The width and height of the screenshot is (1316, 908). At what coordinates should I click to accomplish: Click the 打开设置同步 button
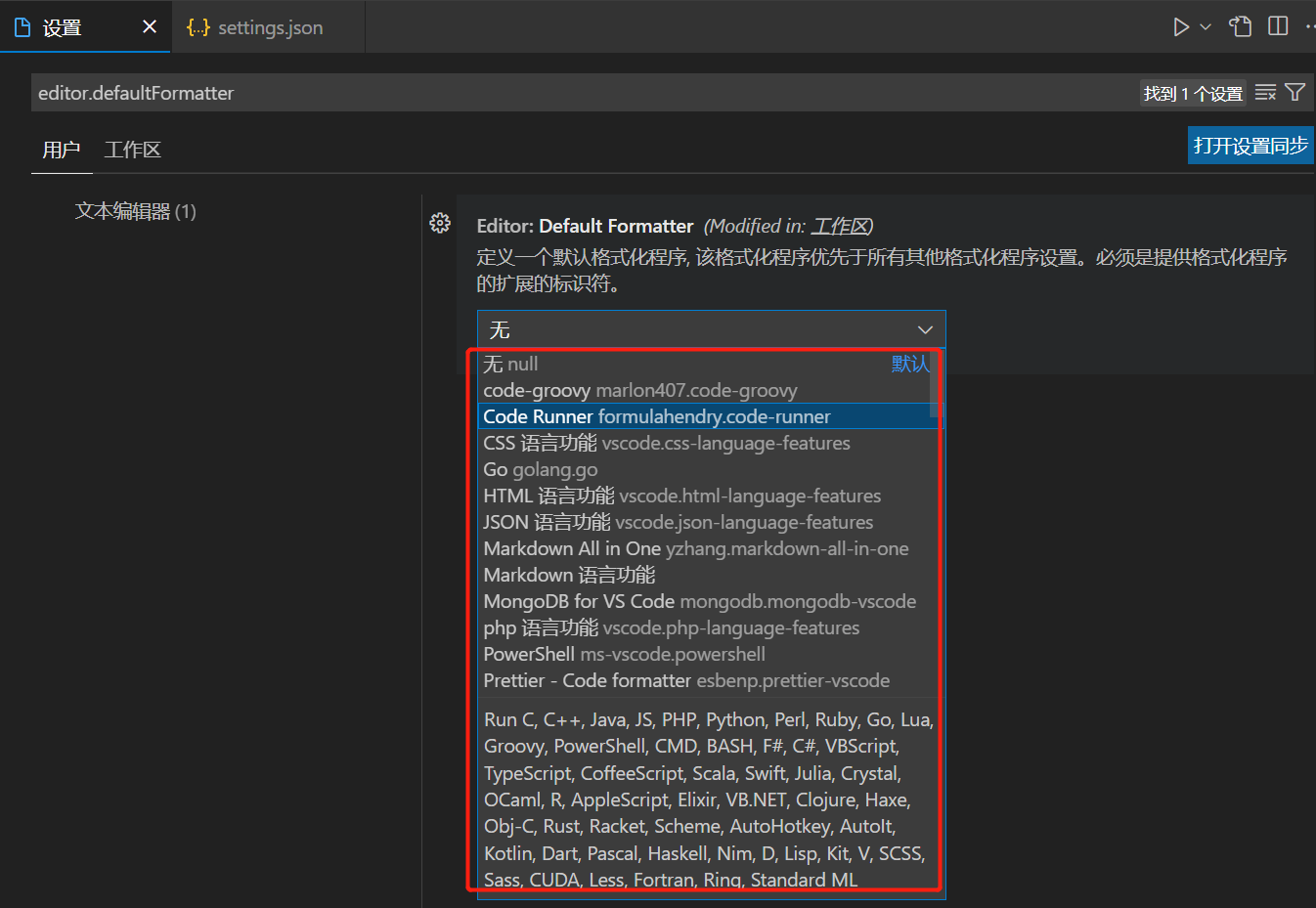[x=1250, y=146]
